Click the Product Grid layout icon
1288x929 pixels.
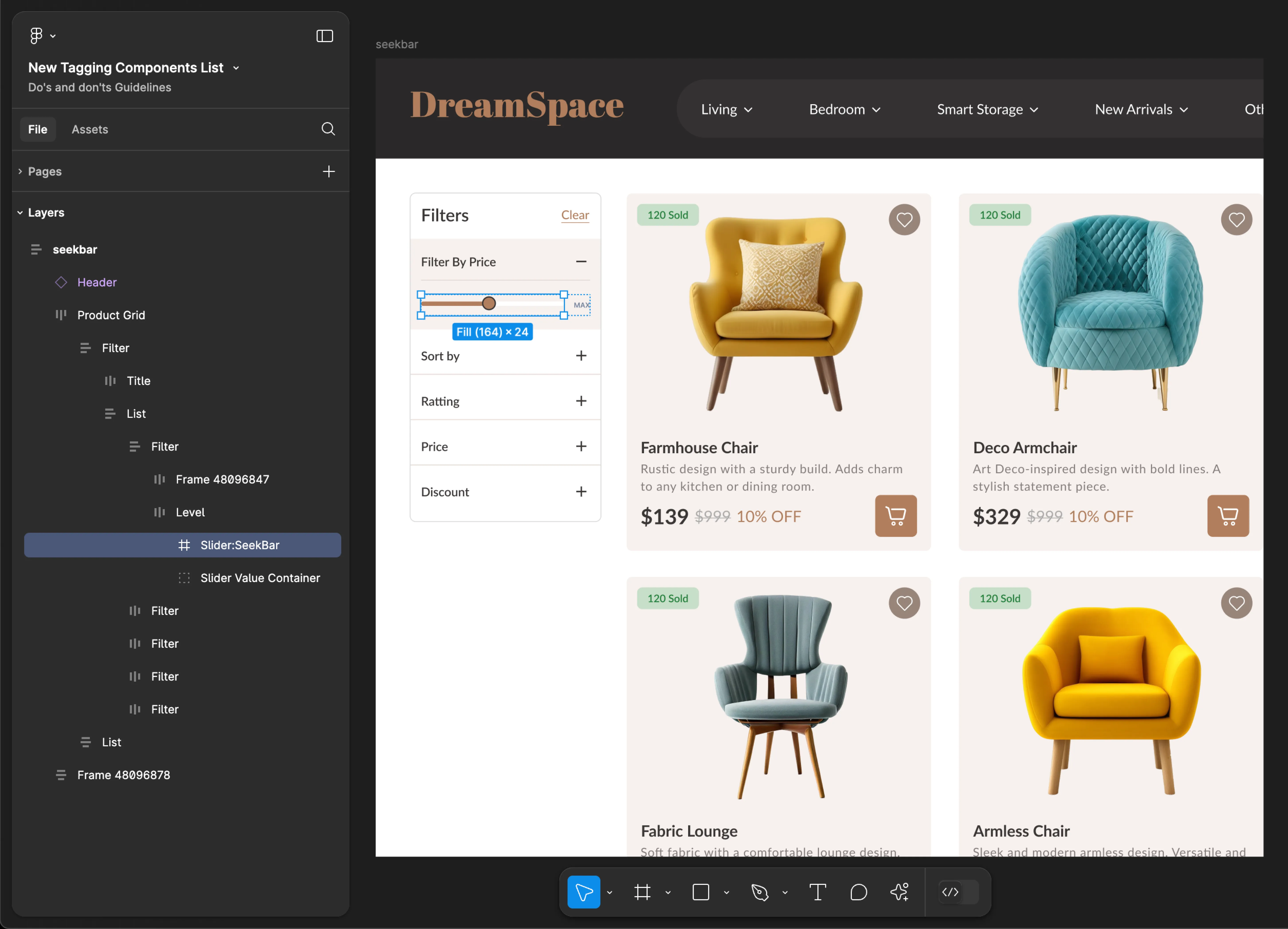tap(61, 315)
